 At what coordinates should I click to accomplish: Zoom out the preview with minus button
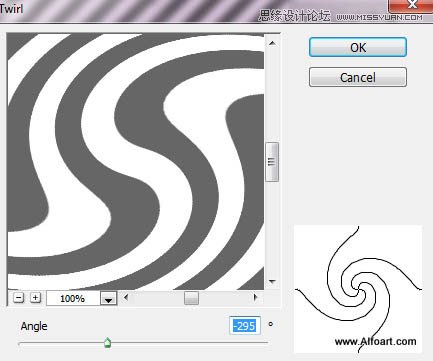tap(19, 297)
